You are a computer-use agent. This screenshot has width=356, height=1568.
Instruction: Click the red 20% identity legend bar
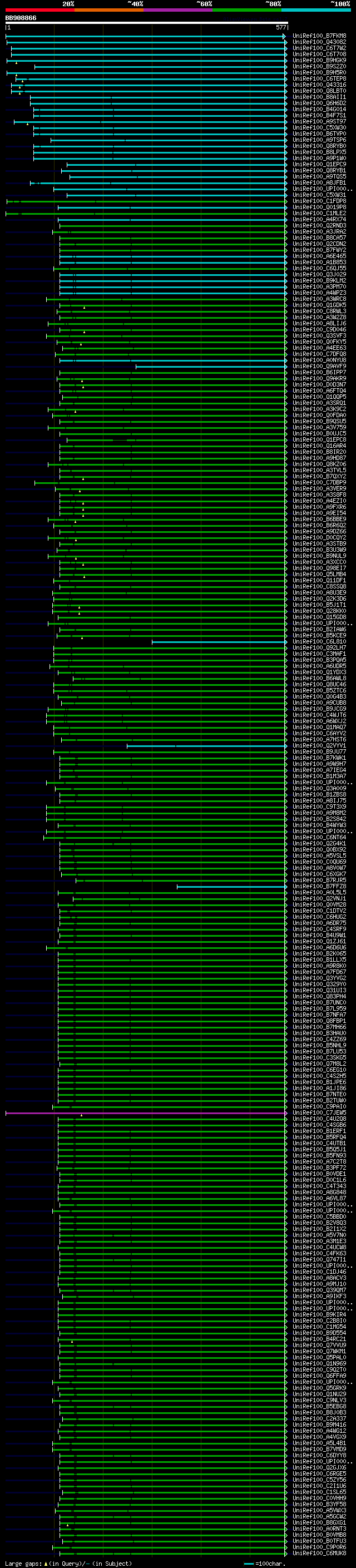40,11
